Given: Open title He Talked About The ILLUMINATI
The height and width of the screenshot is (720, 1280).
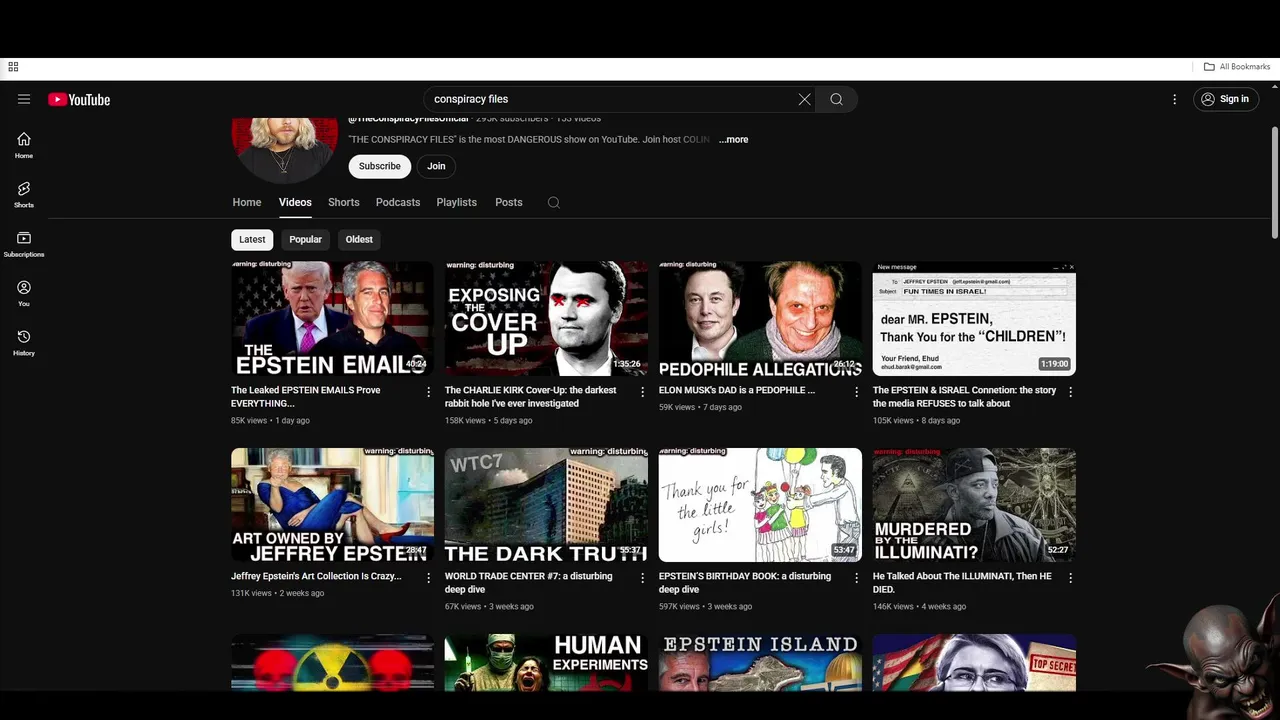Looking at the screenshot, I should tap(962, 583).
